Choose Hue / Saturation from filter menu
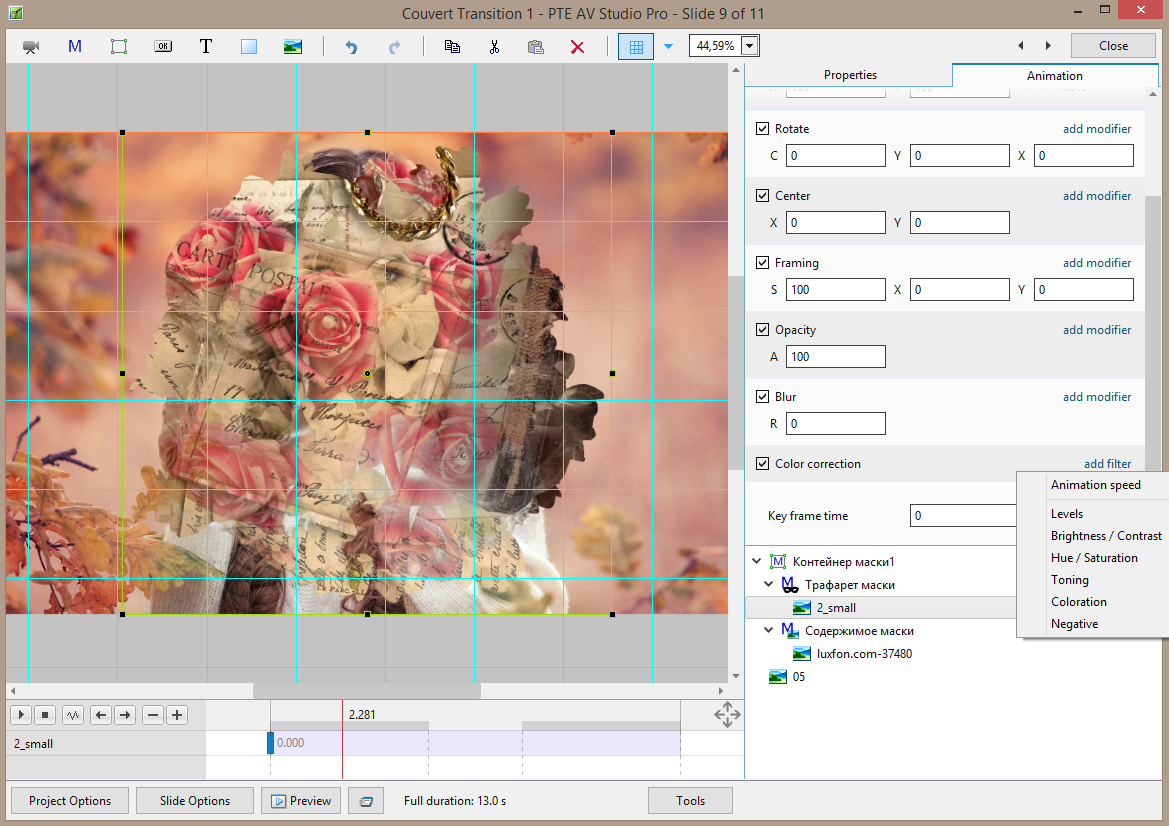The height and width of the screenshot is (826, 1169). pos(1094,558)
